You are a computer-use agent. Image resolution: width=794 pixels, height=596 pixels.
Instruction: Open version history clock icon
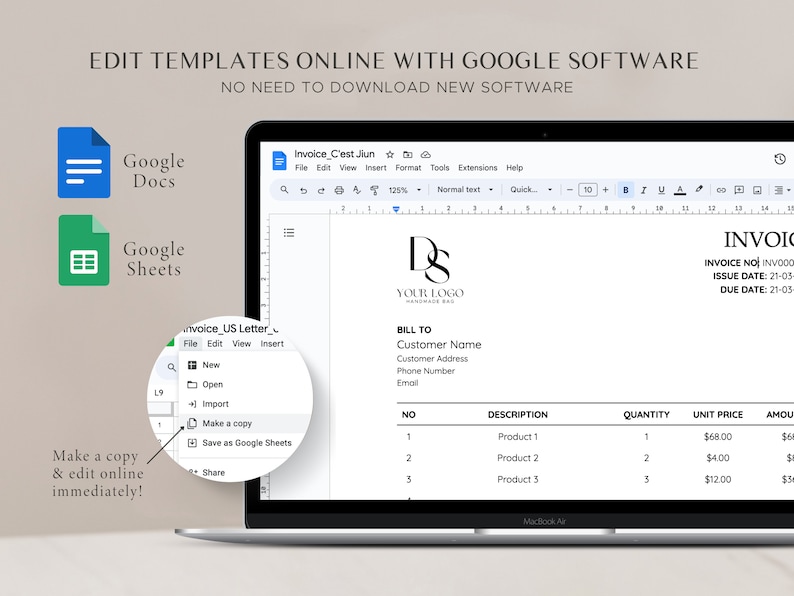pyautogui.click(x=780, y=159)
